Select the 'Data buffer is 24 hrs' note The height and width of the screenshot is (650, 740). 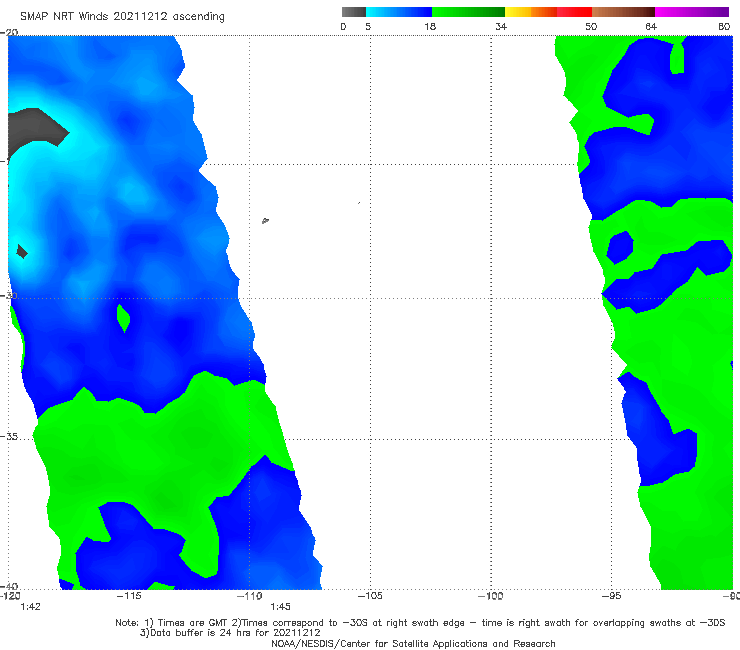point(230,633)
